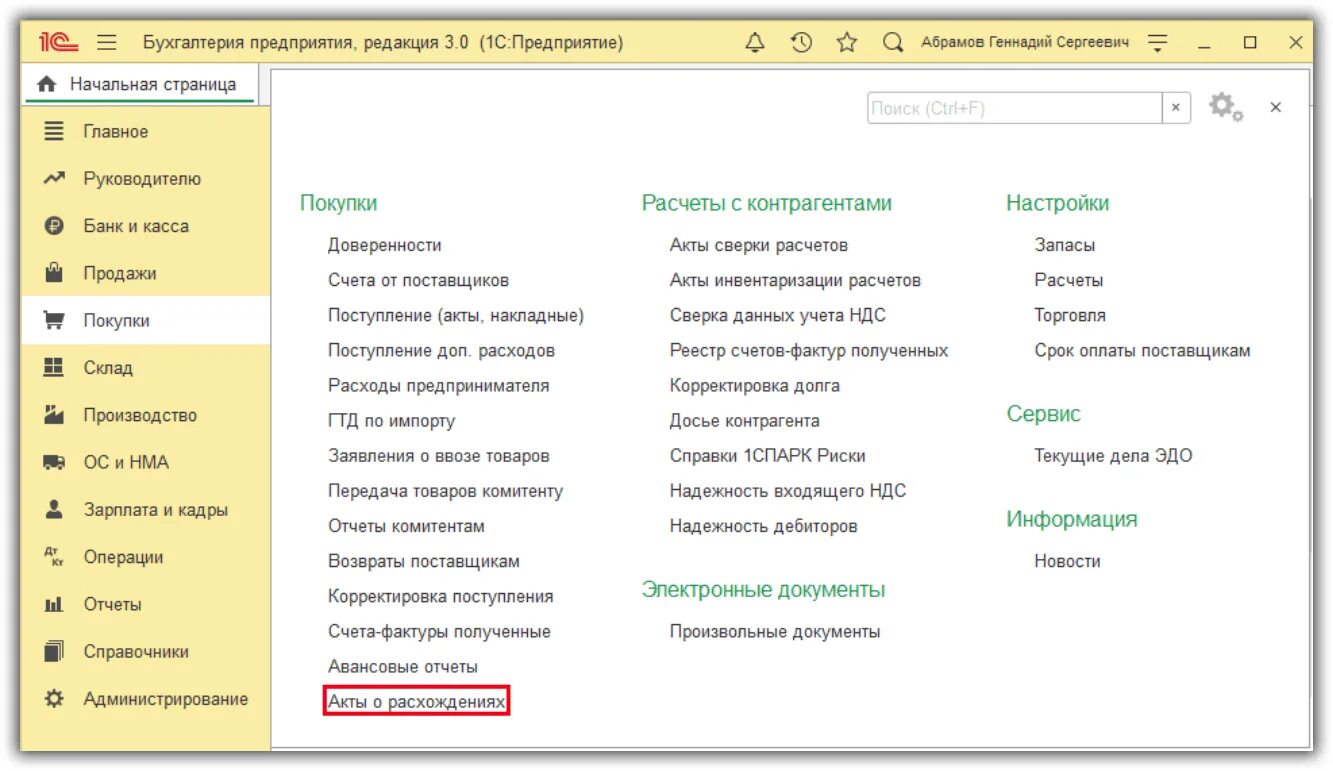Focus the Поиск (Ctrl+F) search field
The height and width of the screenshot is (771, 1333).
tap(1015, 108)
